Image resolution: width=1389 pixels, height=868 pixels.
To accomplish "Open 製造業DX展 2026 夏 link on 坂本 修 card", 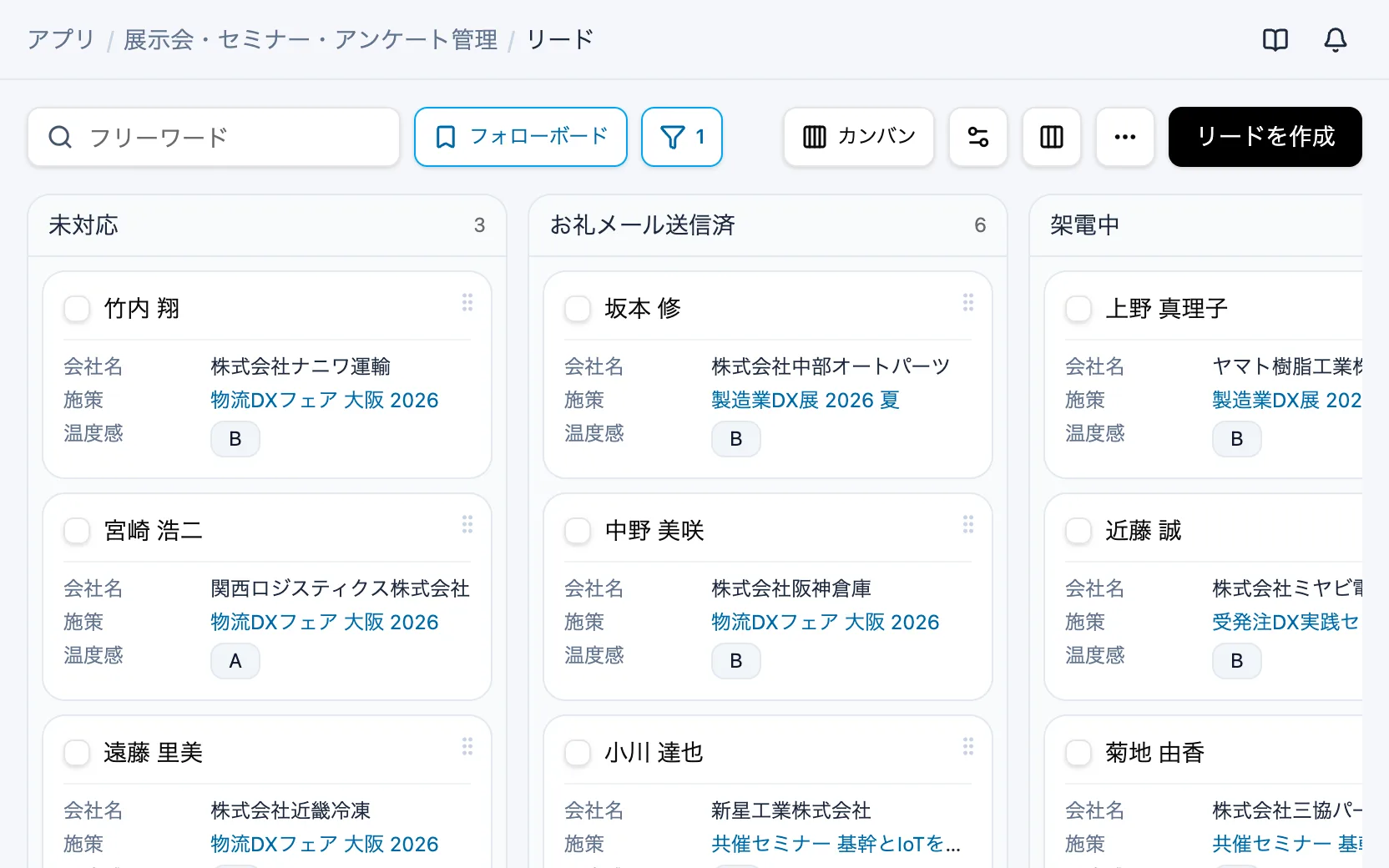I will (x=806, y=400).
